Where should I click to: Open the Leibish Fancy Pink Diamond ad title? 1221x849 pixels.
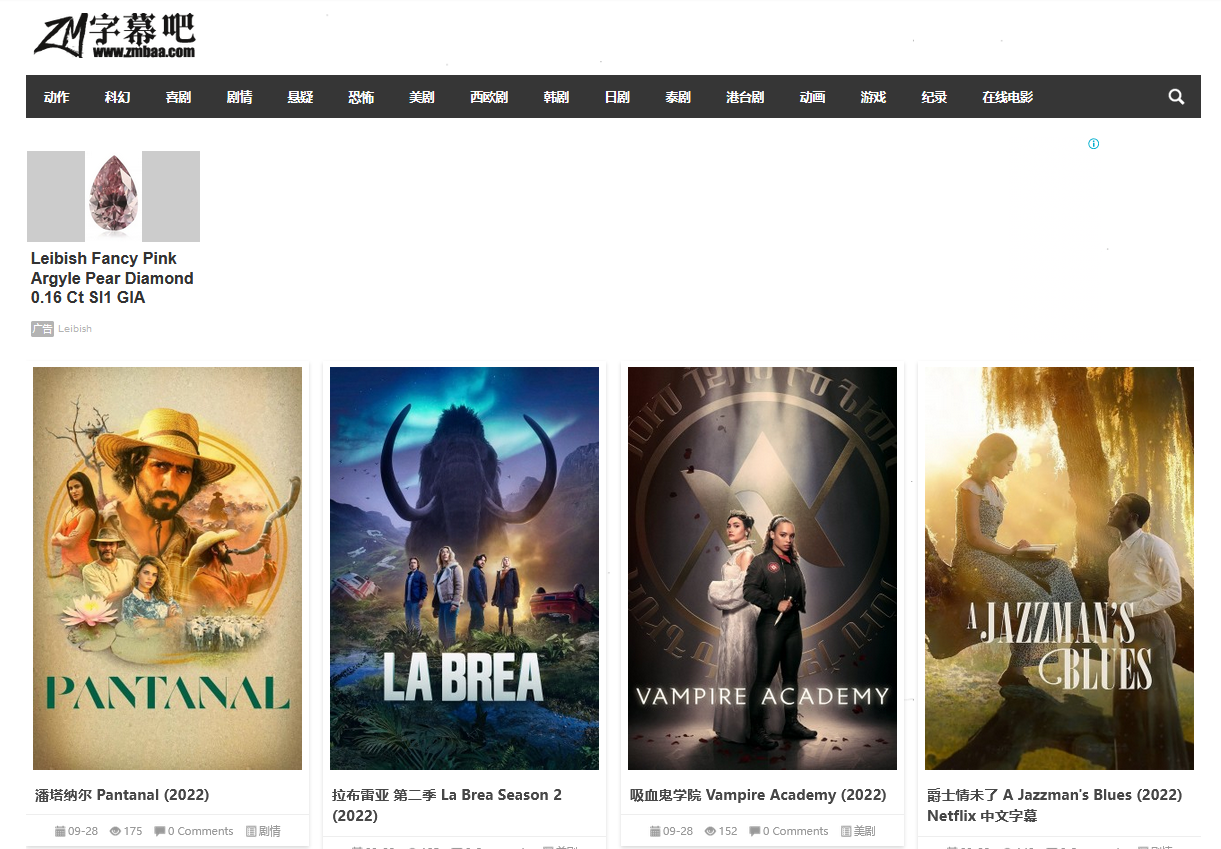click(112, 278)
